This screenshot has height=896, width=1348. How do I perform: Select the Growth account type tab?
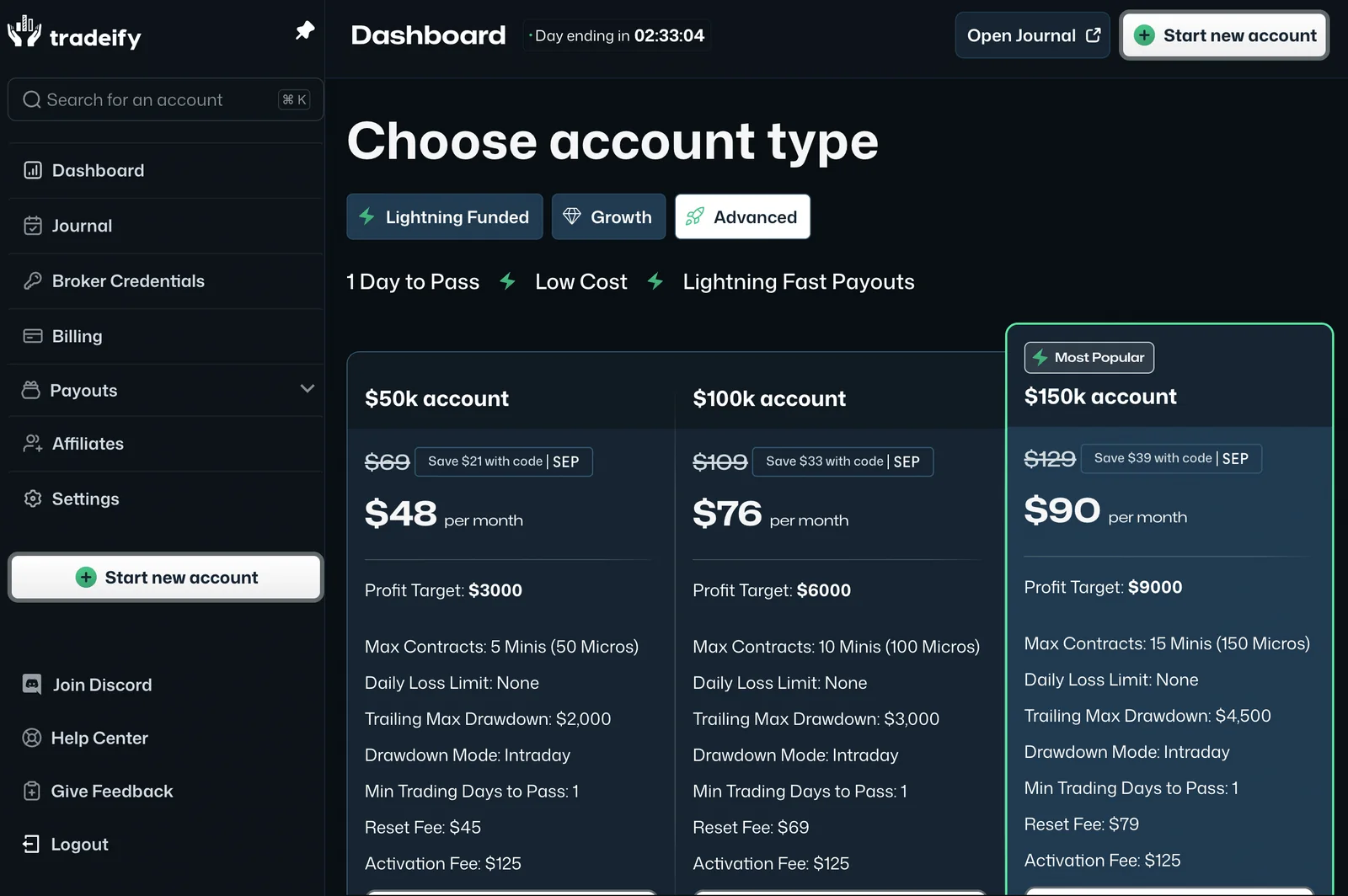coord(608,216)
